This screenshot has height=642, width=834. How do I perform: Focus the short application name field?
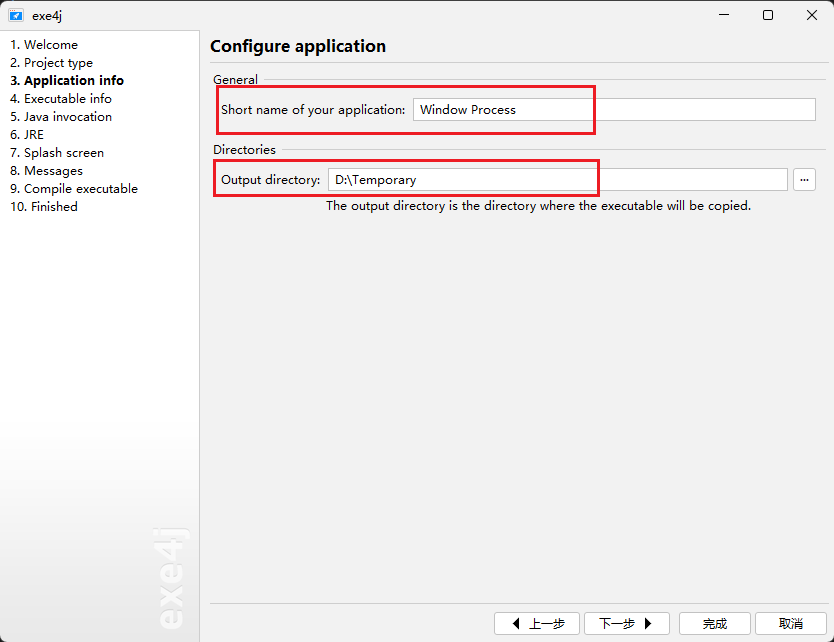point(614,110)
